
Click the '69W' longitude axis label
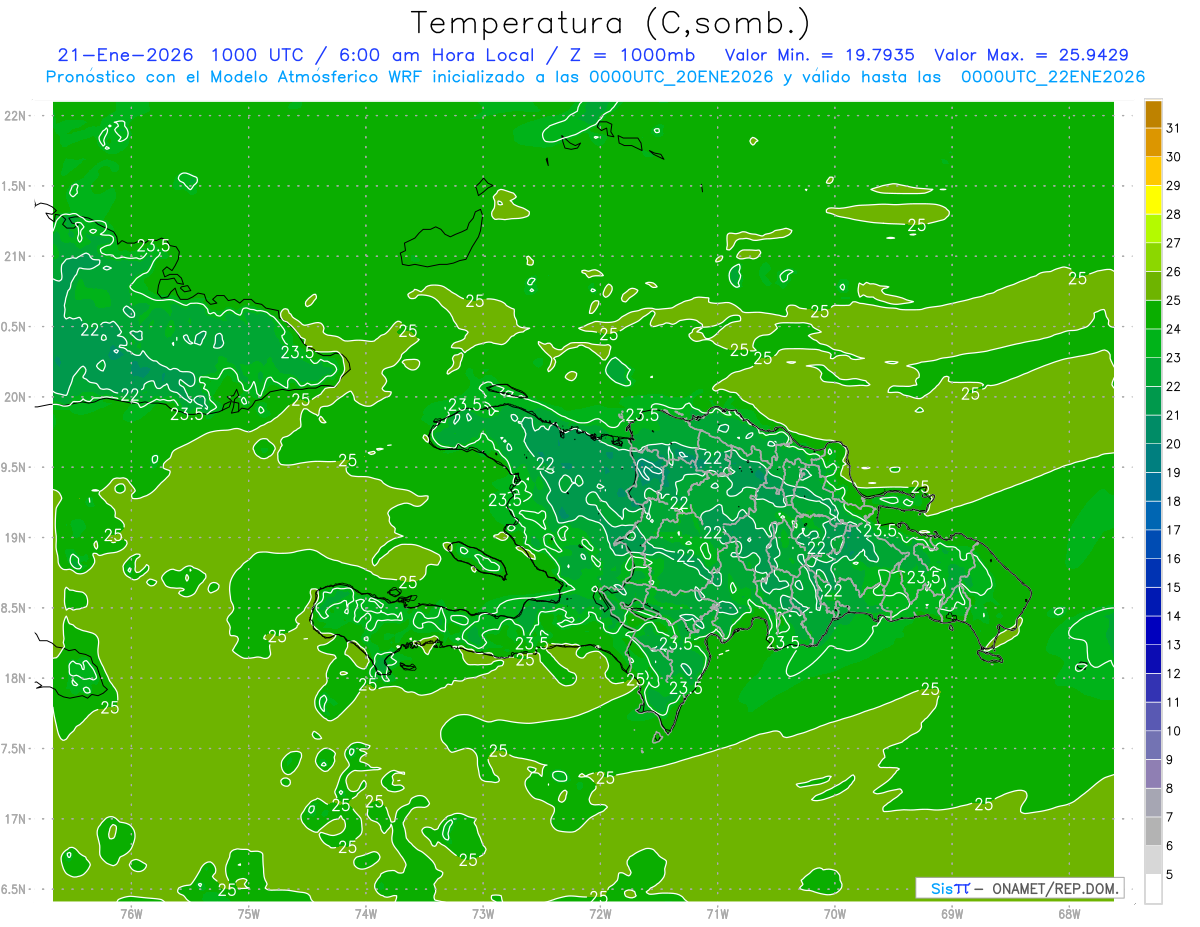pos(952,913)
